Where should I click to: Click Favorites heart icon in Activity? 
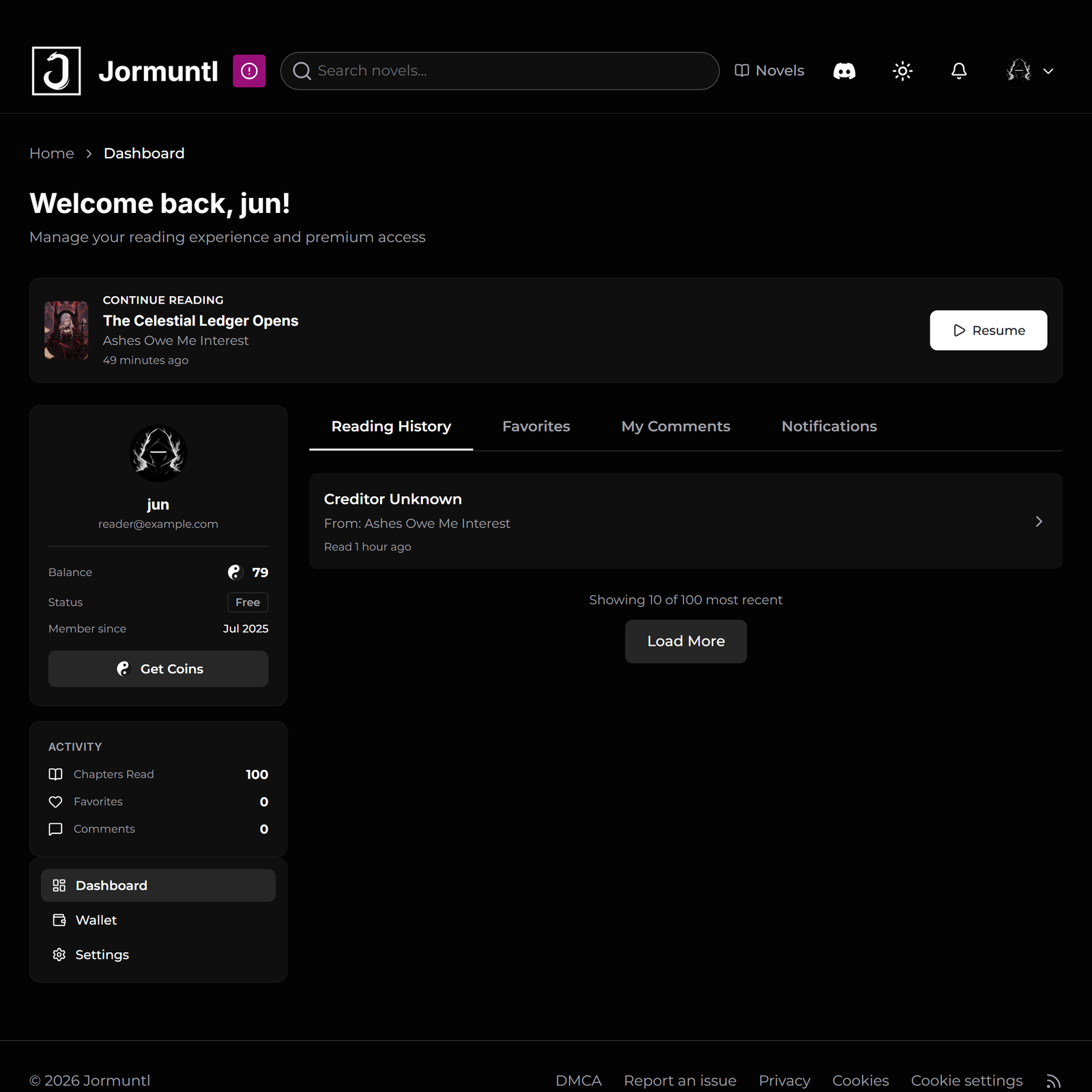click(56, 801)
